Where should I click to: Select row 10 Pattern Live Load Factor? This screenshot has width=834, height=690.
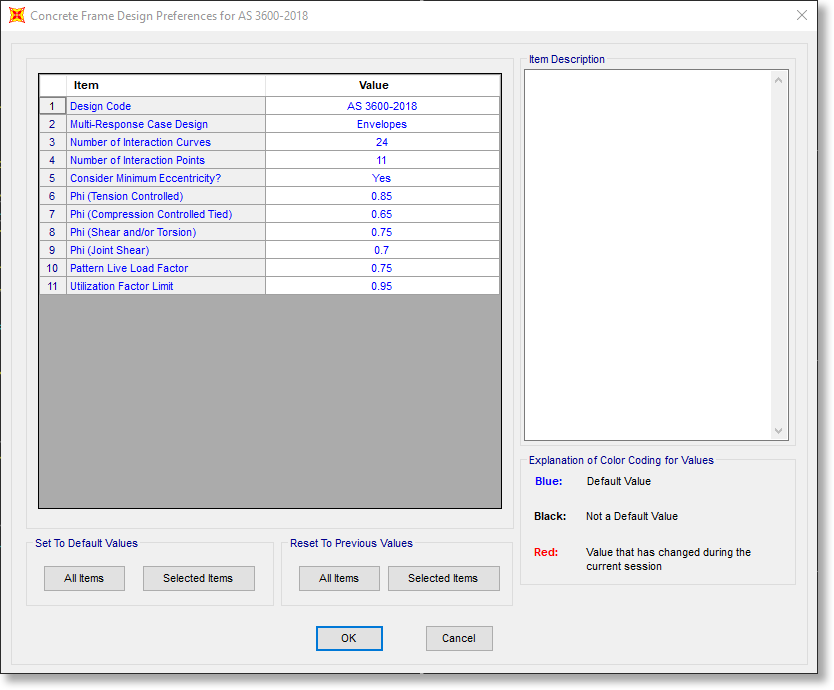(128, 268)
